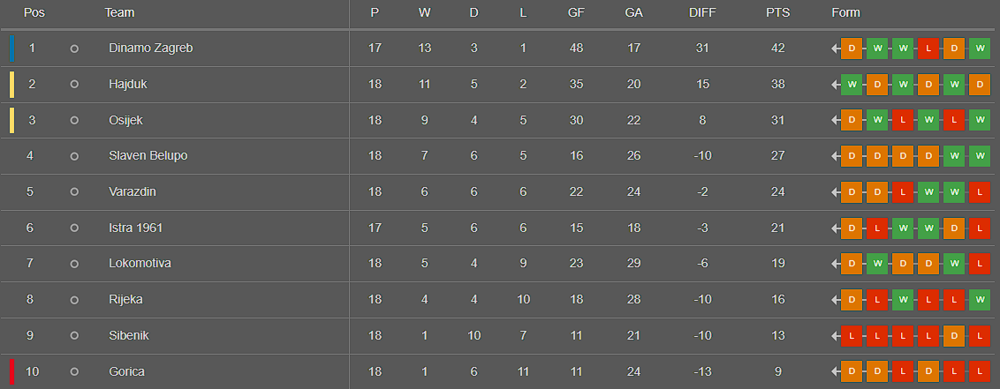Click the red L badge in Dinamo Zagreb's form
The height and width of the screenshot is (389, 1000).
click(x=928, y=48)
